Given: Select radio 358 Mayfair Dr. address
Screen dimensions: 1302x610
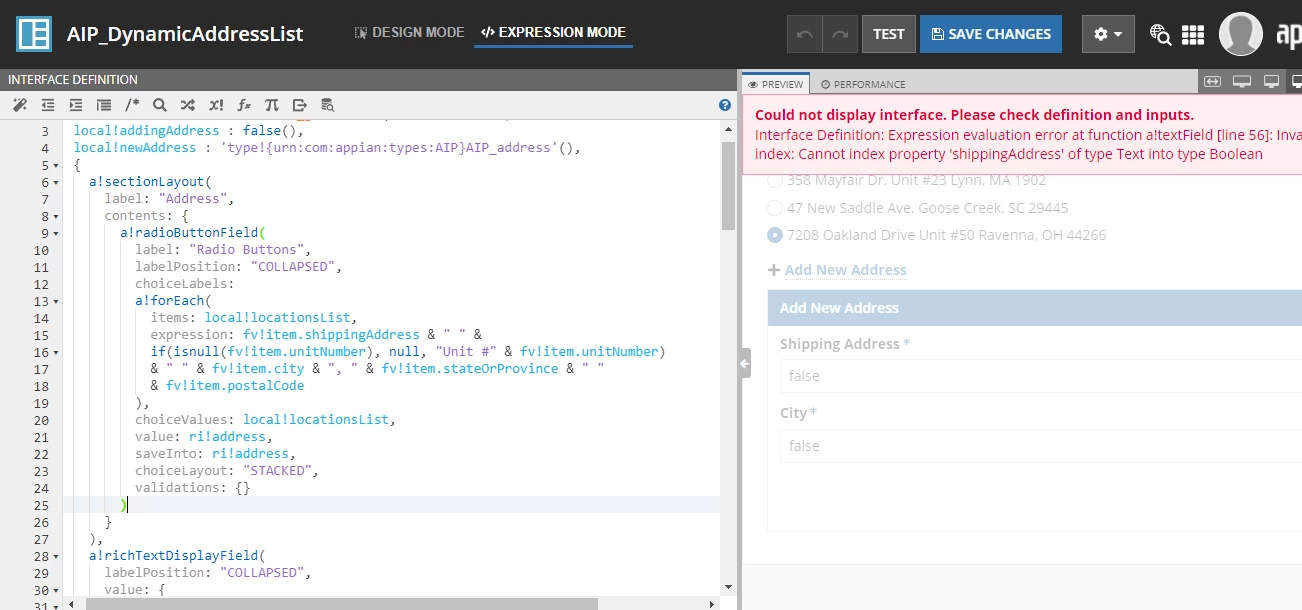Looking at the screenshot, I should coord(775,181).
